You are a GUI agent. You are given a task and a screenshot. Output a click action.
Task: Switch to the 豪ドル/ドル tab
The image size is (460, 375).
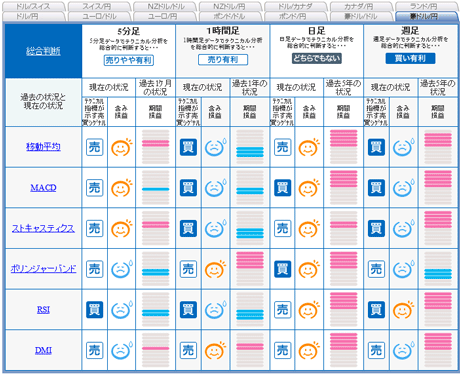[x=361, y=16]
